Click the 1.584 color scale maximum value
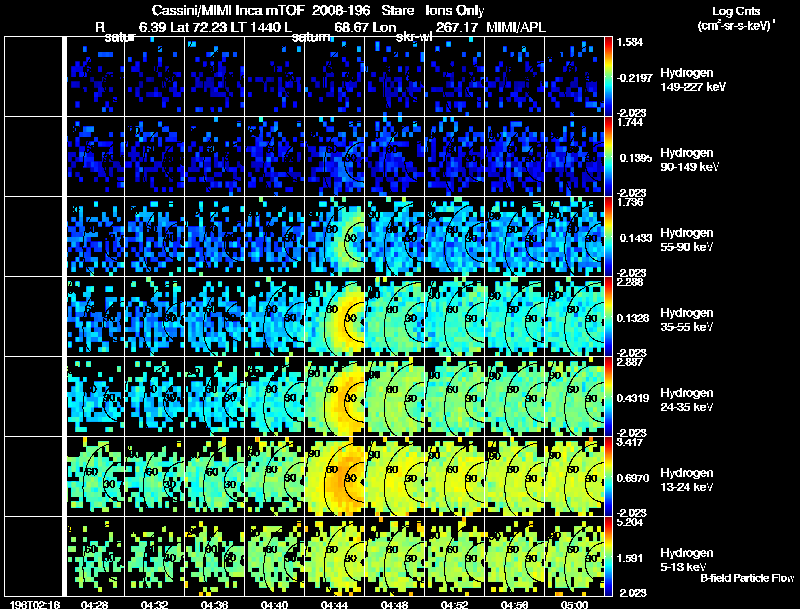The width and height of the screenshot is (800, 609). point(630,42)
